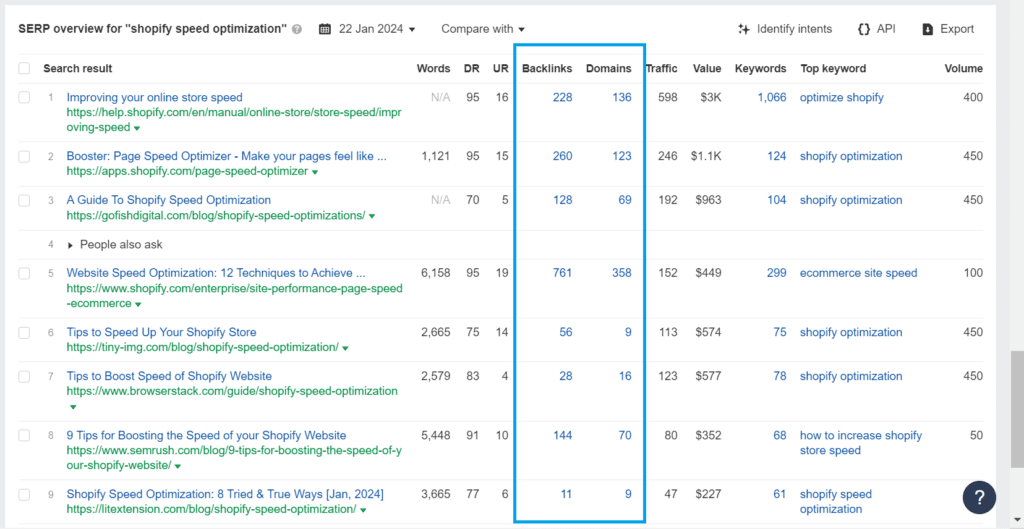Open the URL dropdown arrow for help.shopify.com result
Screen dimensions: 1024x529
pyautogui.click(x=136, y=129)
